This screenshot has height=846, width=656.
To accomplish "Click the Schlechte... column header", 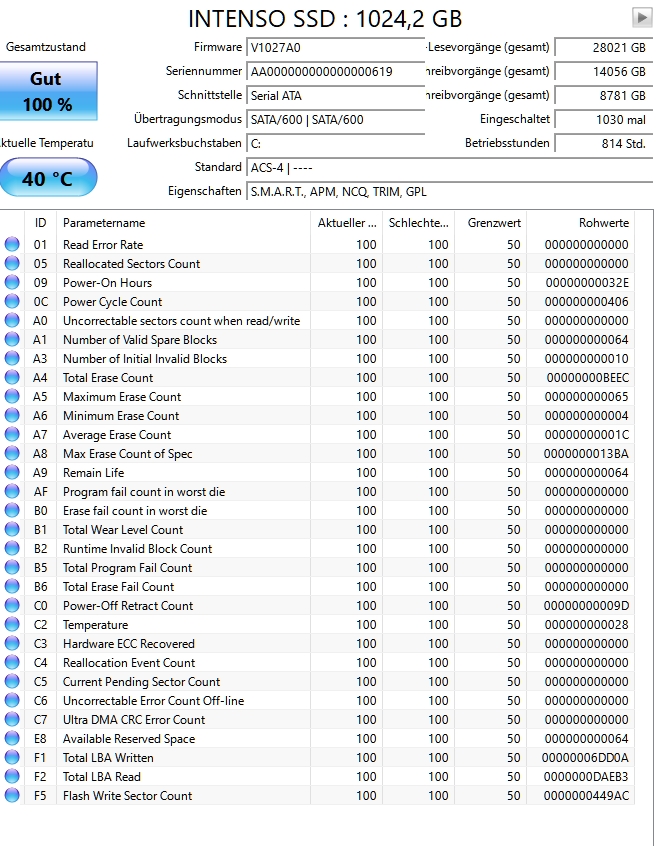I will [418, 223].
